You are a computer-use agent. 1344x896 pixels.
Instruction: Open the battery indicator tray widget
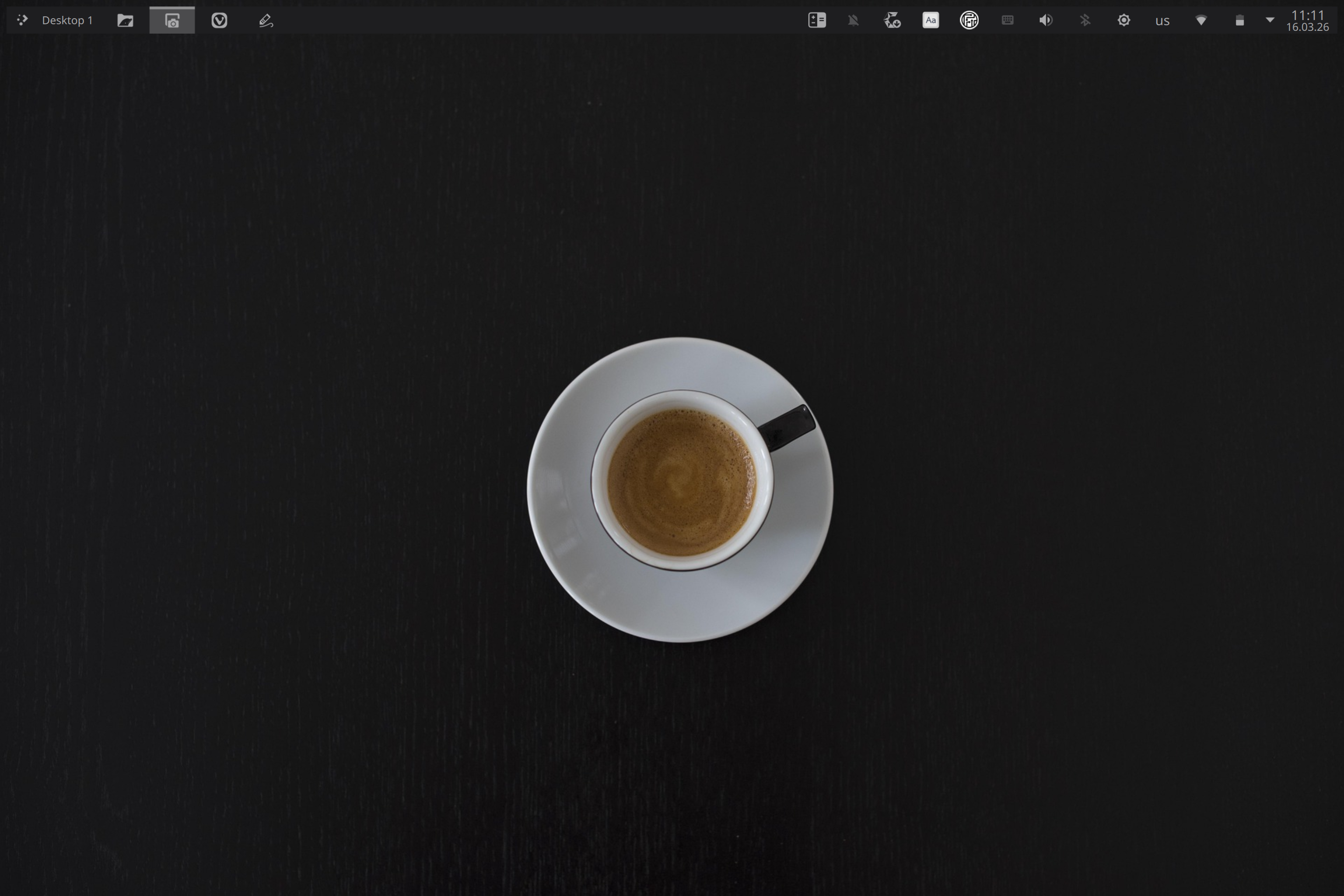[1239, 20]
